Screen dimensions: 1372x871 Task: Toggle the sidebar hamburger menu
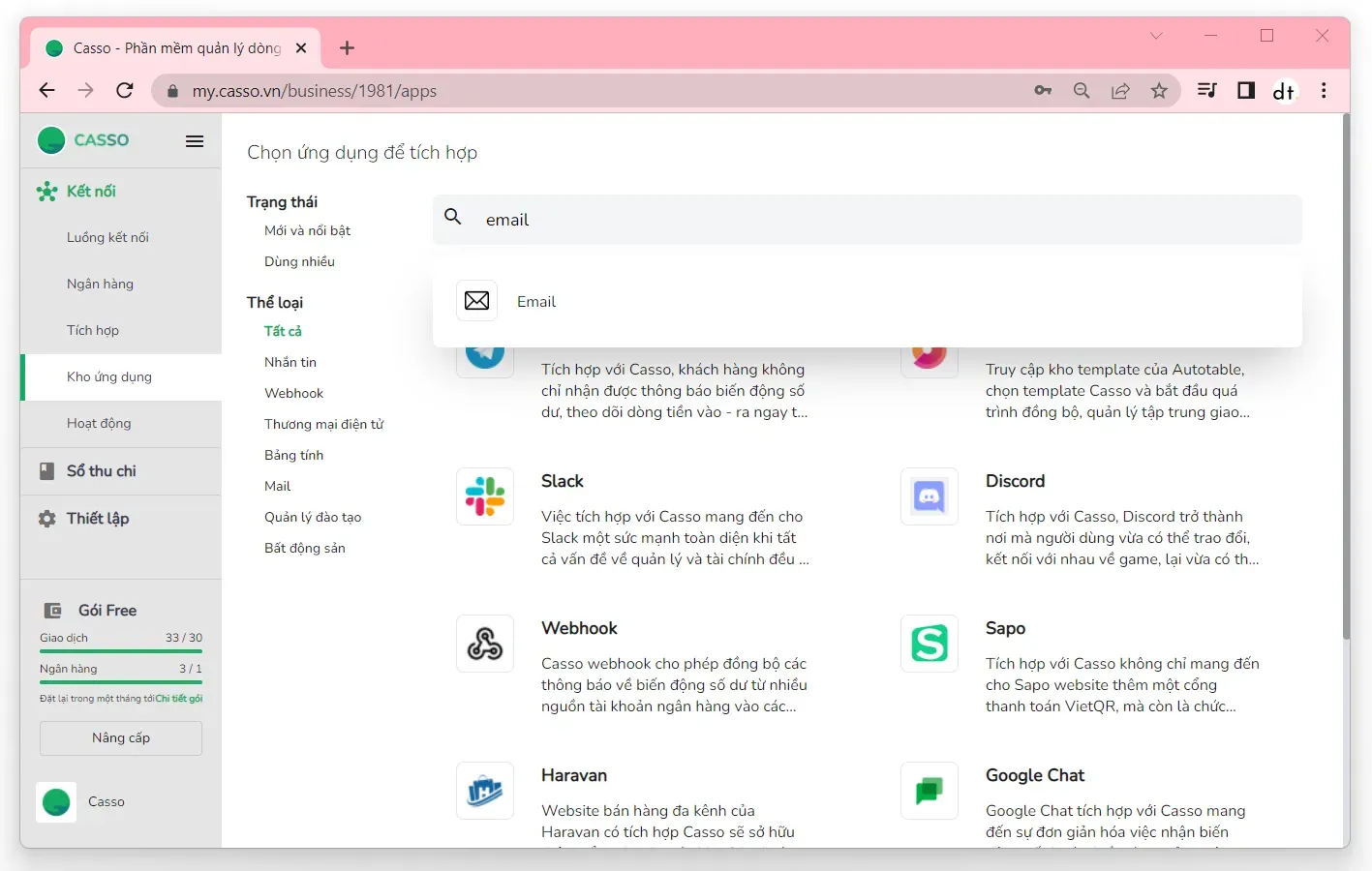point(195,141)
